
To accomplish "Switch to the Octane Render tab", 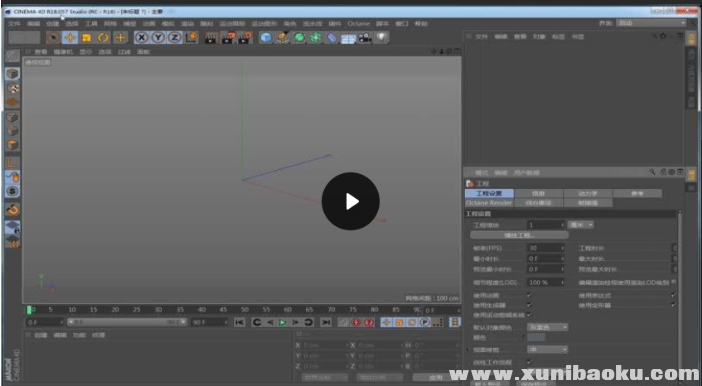I will 489,203.
